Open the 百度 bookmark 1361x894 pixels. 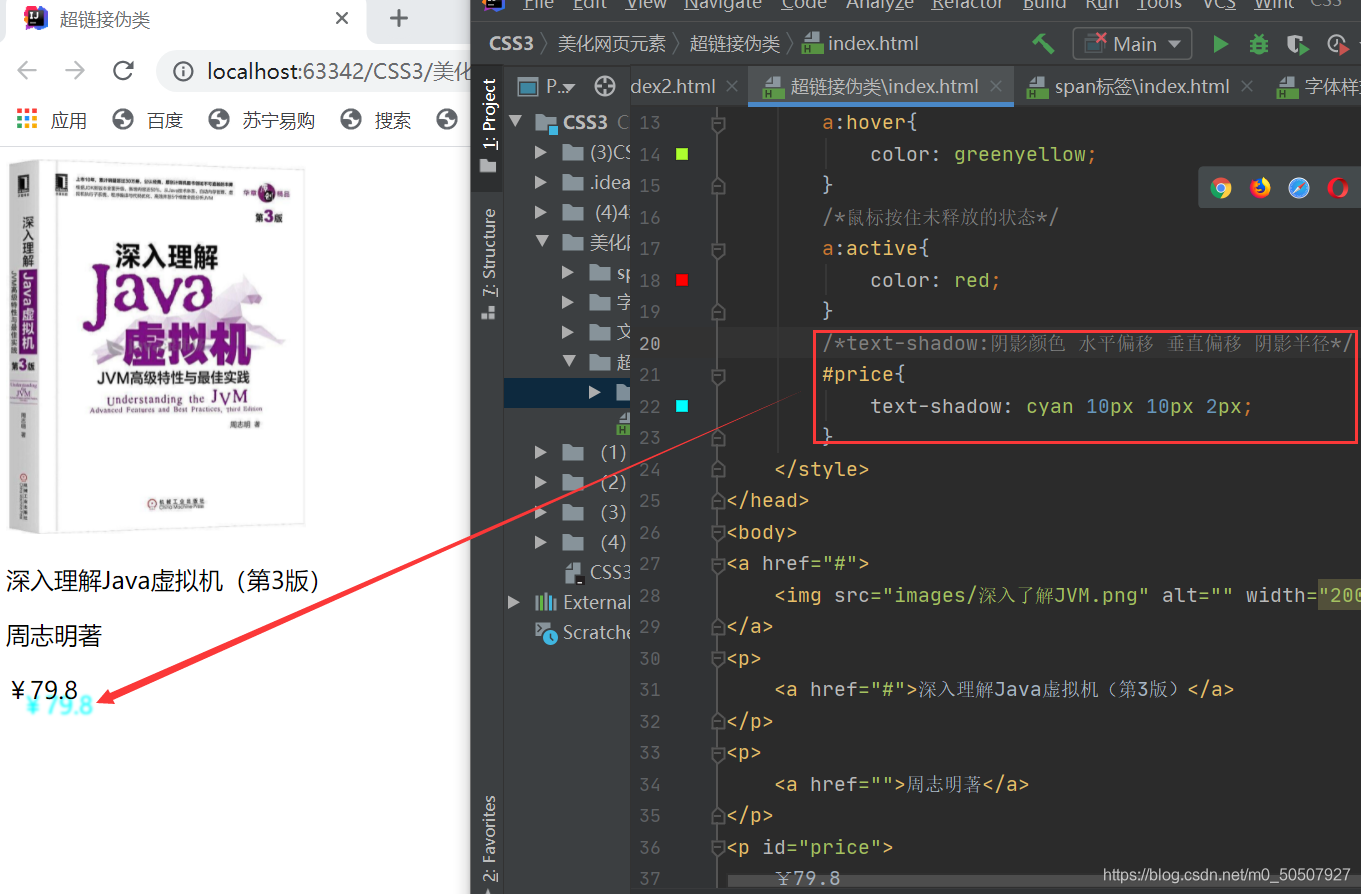tap(148, 120)
